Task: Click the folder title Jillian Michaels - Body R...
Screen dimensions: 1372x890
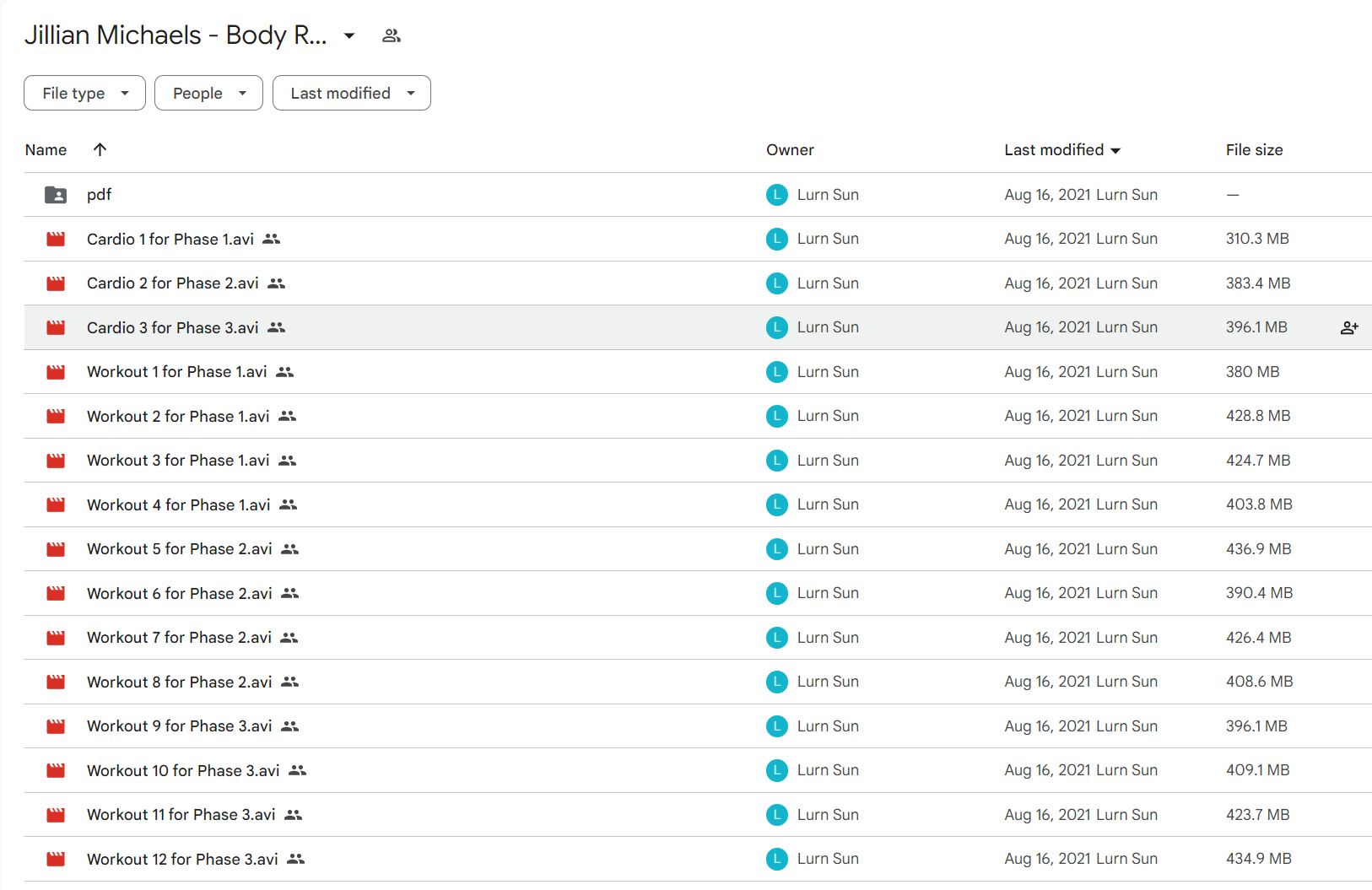Action: tap(176, 35)
